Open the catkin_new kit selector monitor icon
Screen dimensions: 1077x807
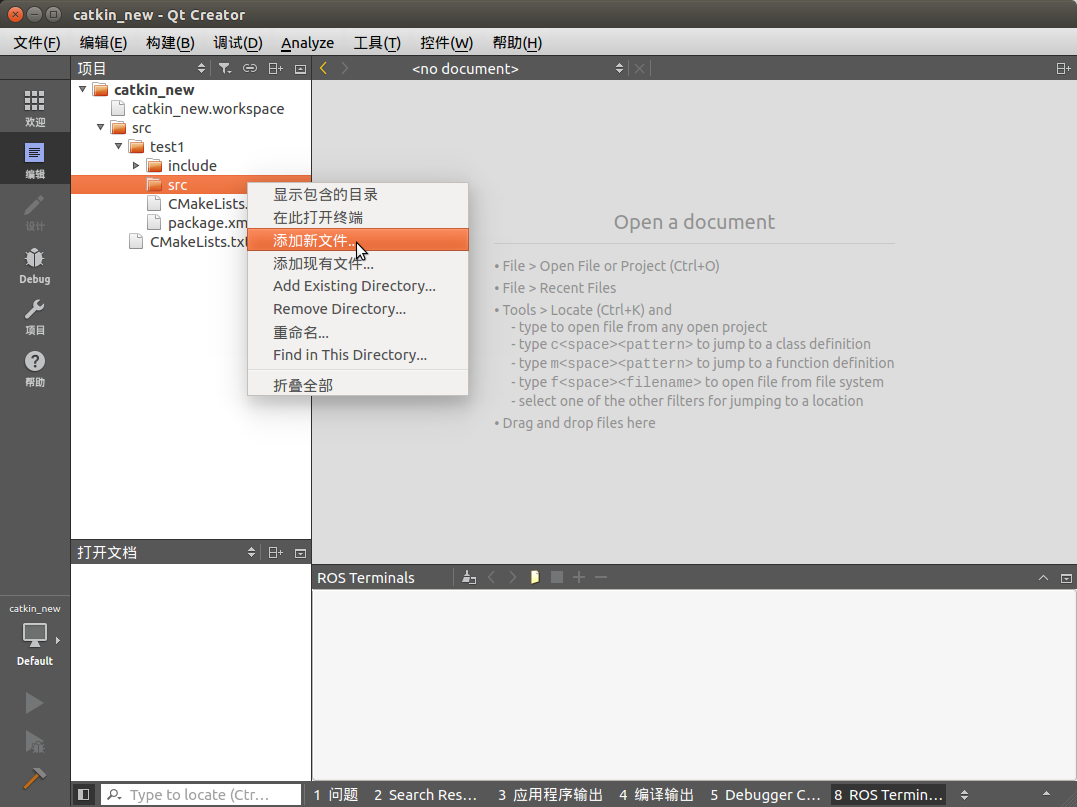[34, 635]
